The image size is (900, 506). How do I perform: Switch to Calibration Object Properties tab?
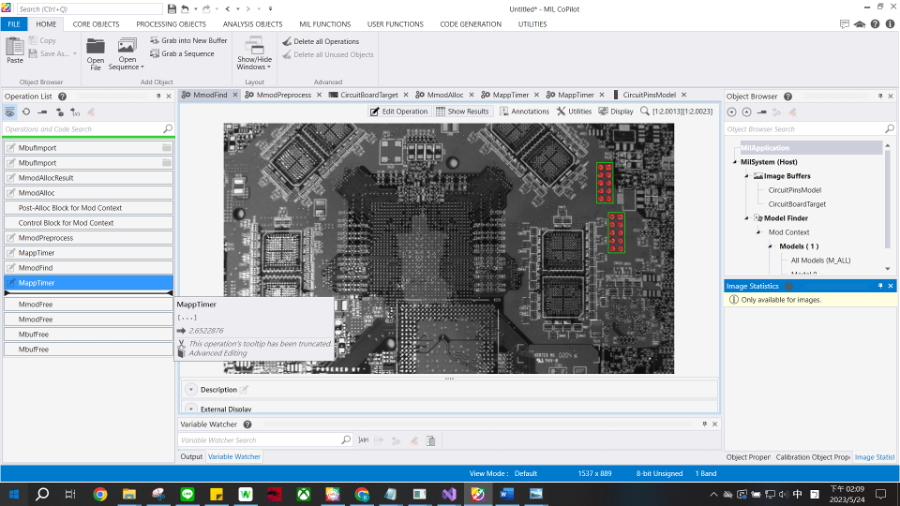pyautogui.click(x=812, y=457)
